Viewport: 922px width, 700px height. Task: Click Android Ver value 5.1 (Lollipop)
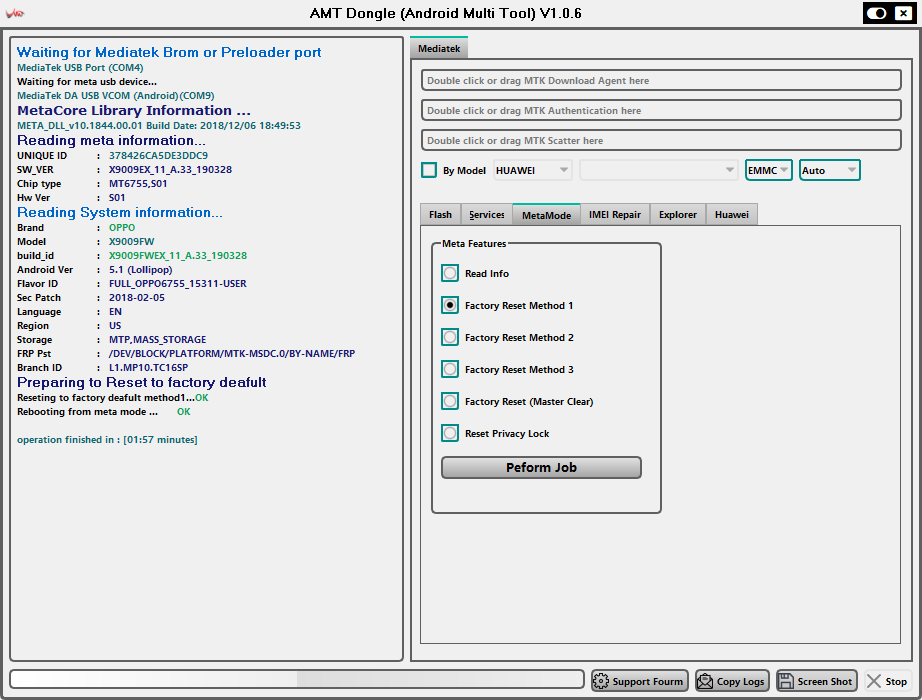[x=141, y=270]
